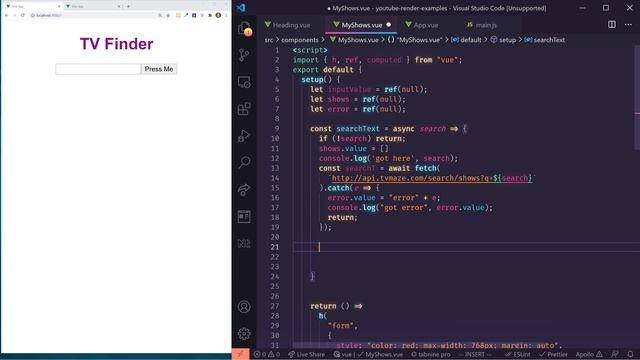
Task: Reload the page in the browser window
Action: [x=22, y=16]
